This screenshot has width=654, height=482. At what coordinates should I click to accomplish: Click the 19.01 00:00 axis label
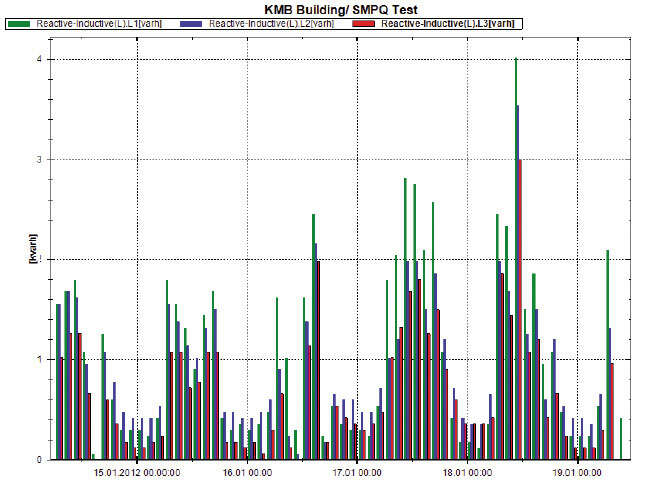click(x=577, y=473)
